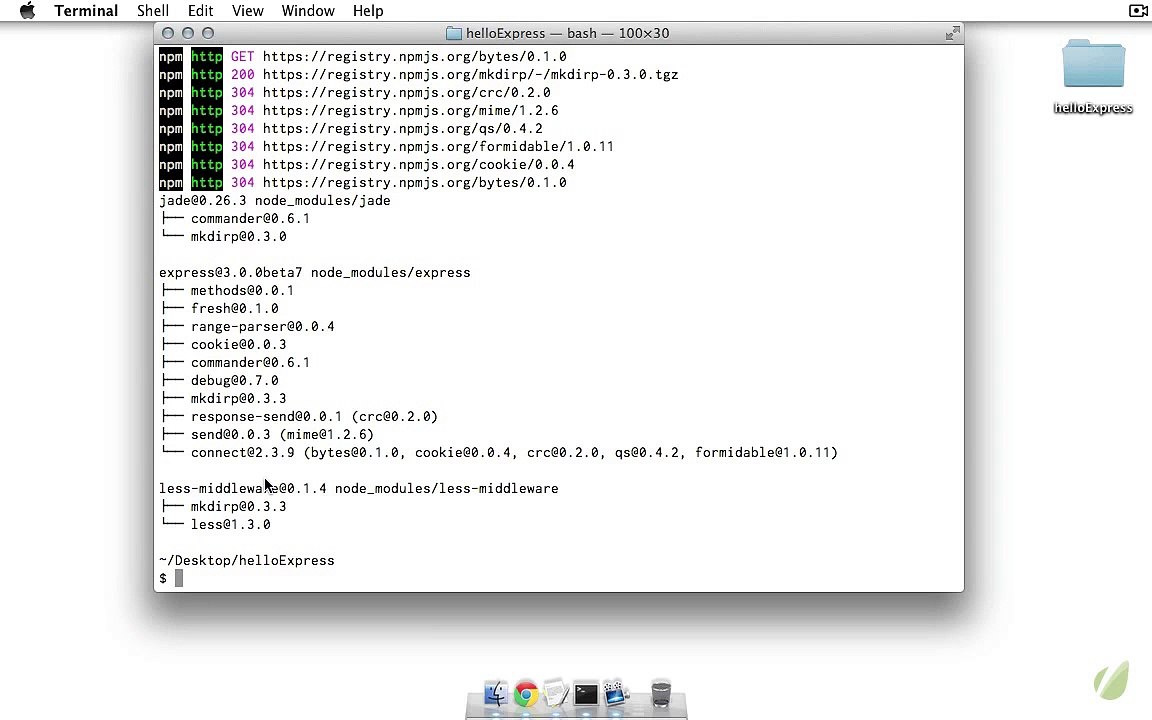Click the 'express@3.0.0beta7 node_modules/express' line
Image resolution: width=1152 pixels, height=720 pixels.
[314, 273]
